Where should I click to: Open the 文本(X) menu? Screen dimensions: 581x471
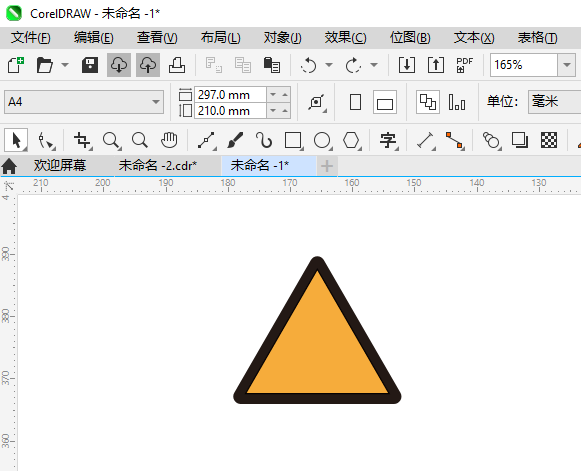[474, 37]
